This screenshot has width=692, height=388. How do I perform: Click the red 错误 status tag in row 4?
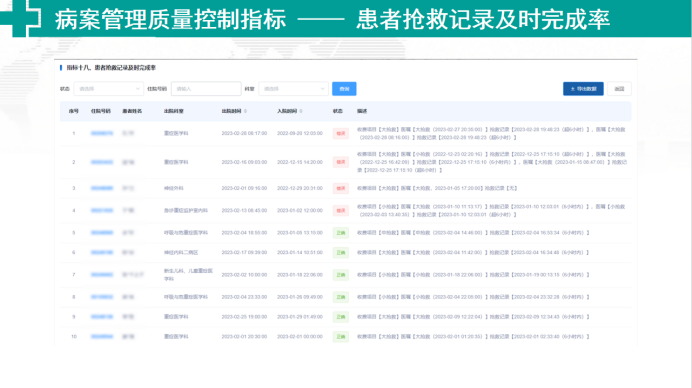(x=341, y=211)
